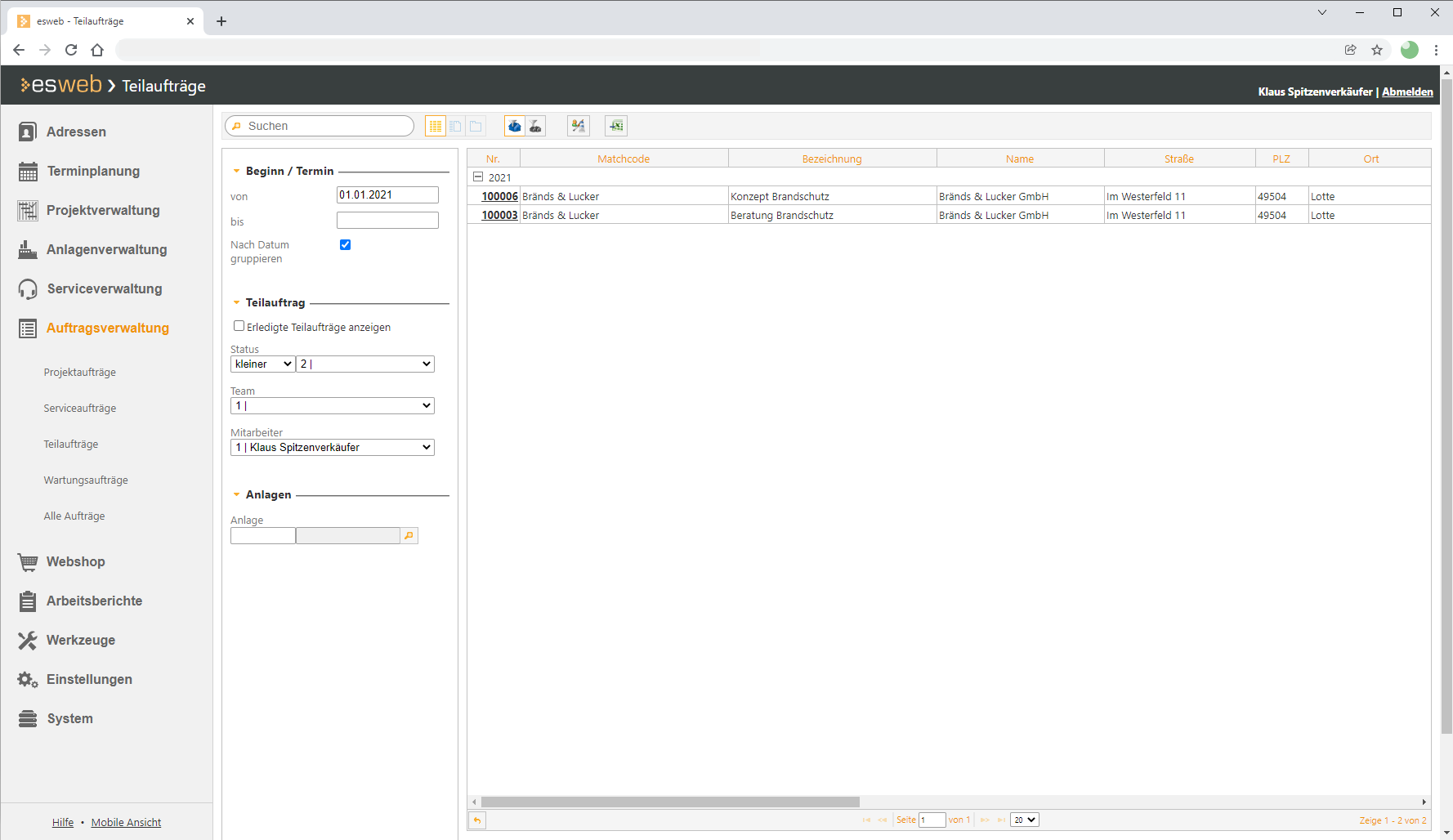The height and width of the screenshot is (840, 1453).
Task: Collapse the 2021 group row
Action: click(x=478, y=177)
